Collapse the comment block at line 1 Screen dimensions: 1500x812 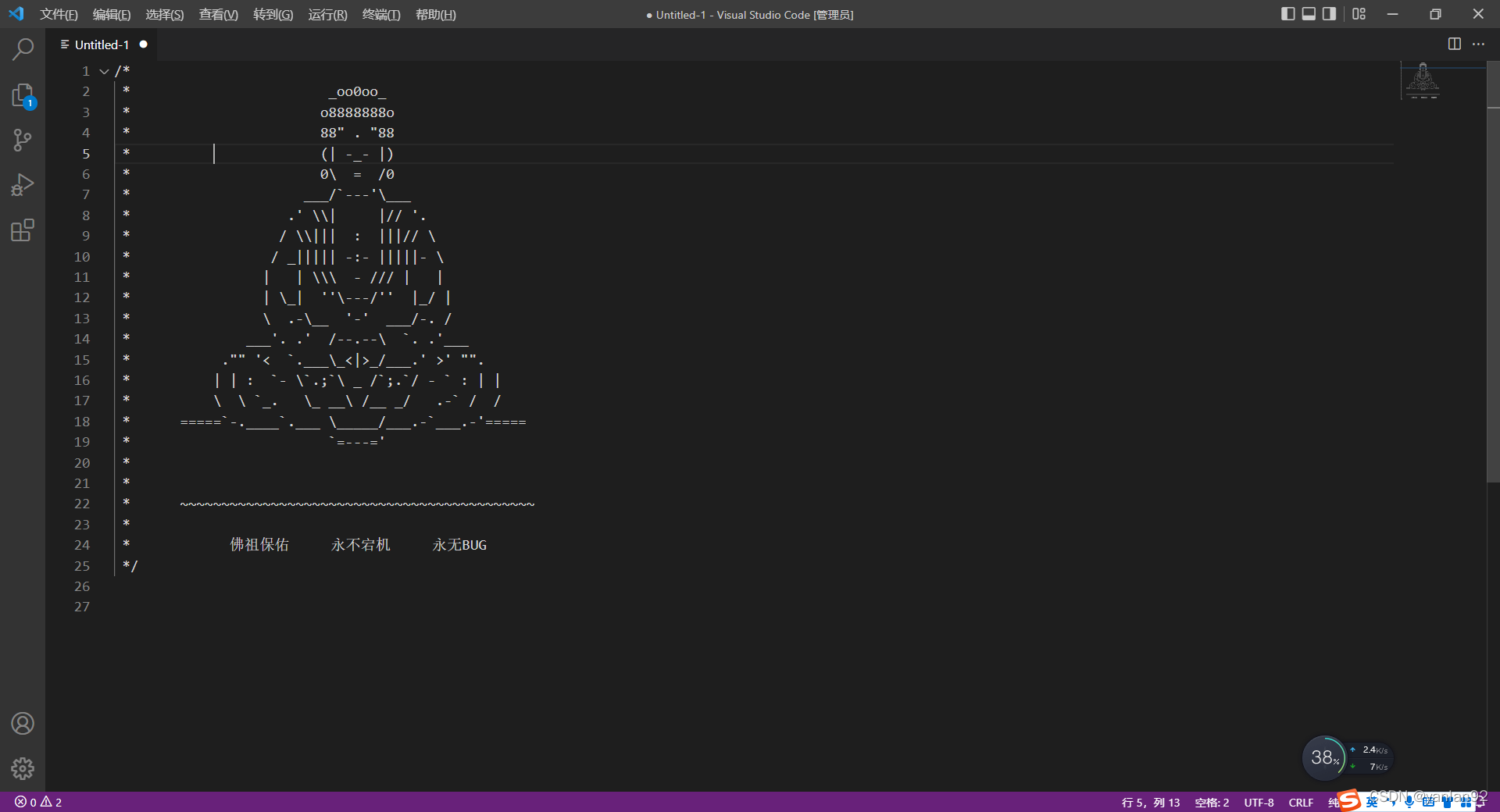[104, 71]
